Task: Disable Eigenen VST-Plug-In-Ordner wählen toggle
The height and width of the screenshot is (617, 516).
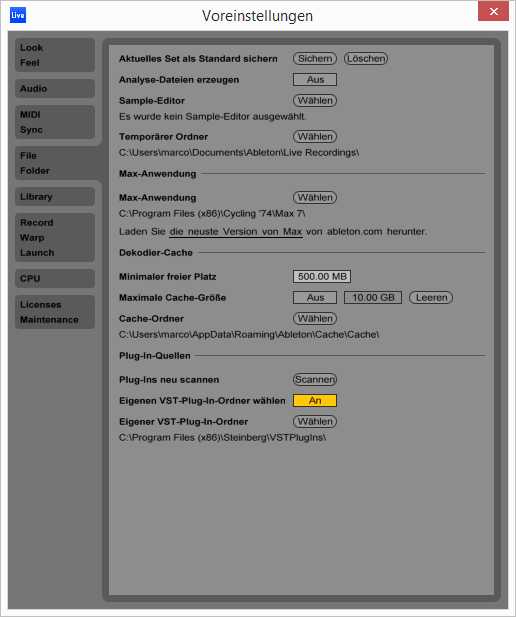Action: pyautogui.click(x=315, y=401)
